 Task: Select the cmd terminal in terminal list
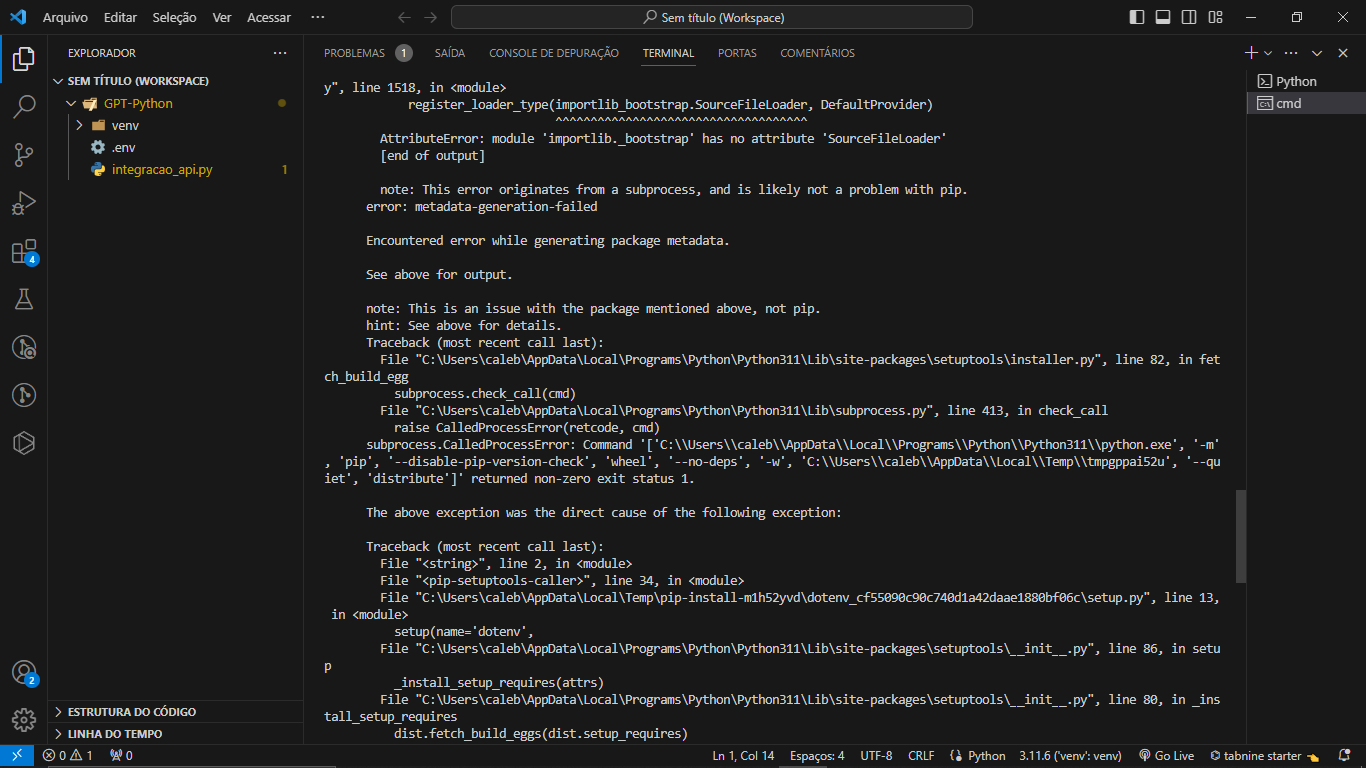1306,103
